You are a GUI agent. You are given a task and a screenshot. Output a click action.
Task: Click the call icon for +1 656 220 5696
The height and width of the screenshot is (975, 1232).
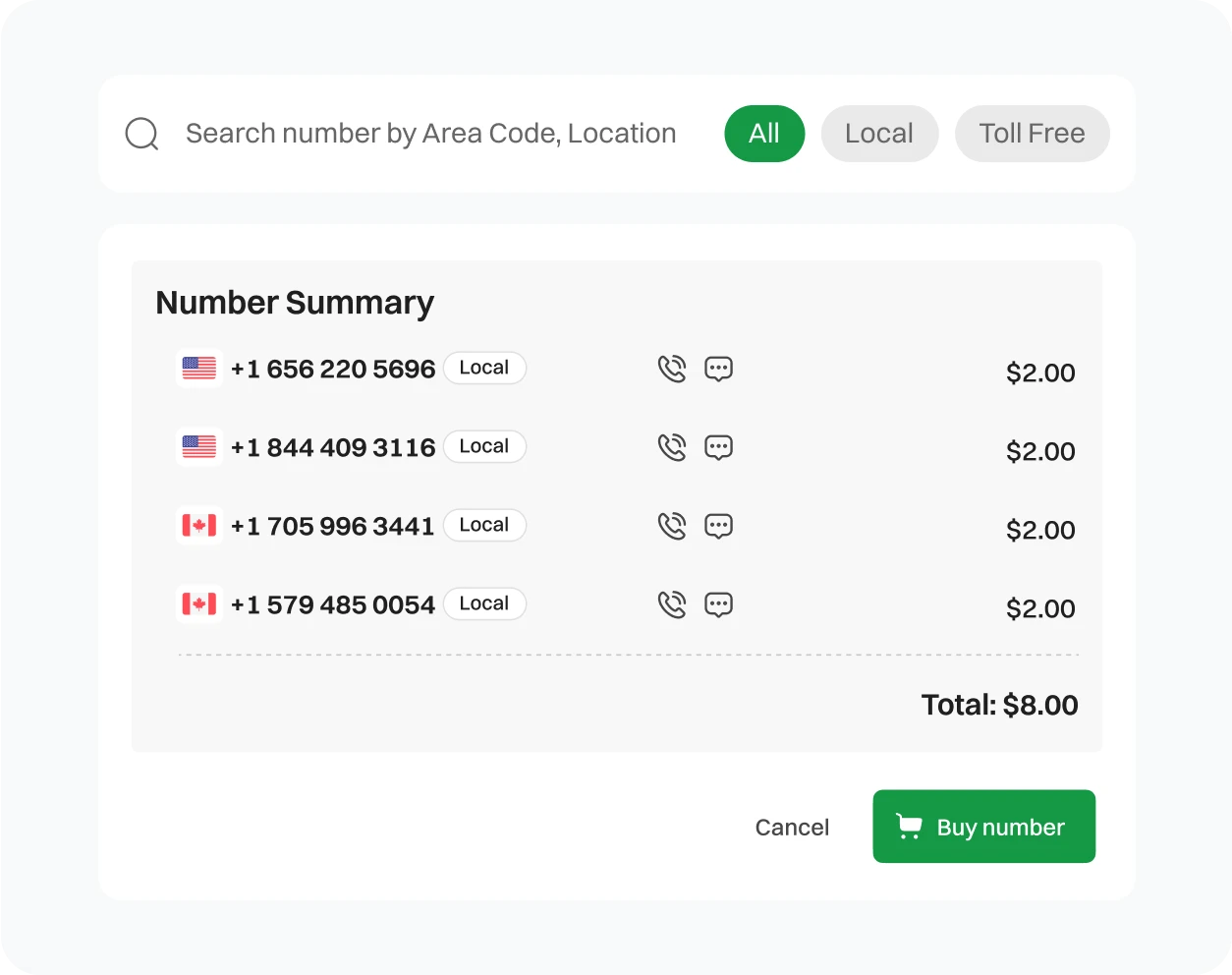click(x=672, y=369)
